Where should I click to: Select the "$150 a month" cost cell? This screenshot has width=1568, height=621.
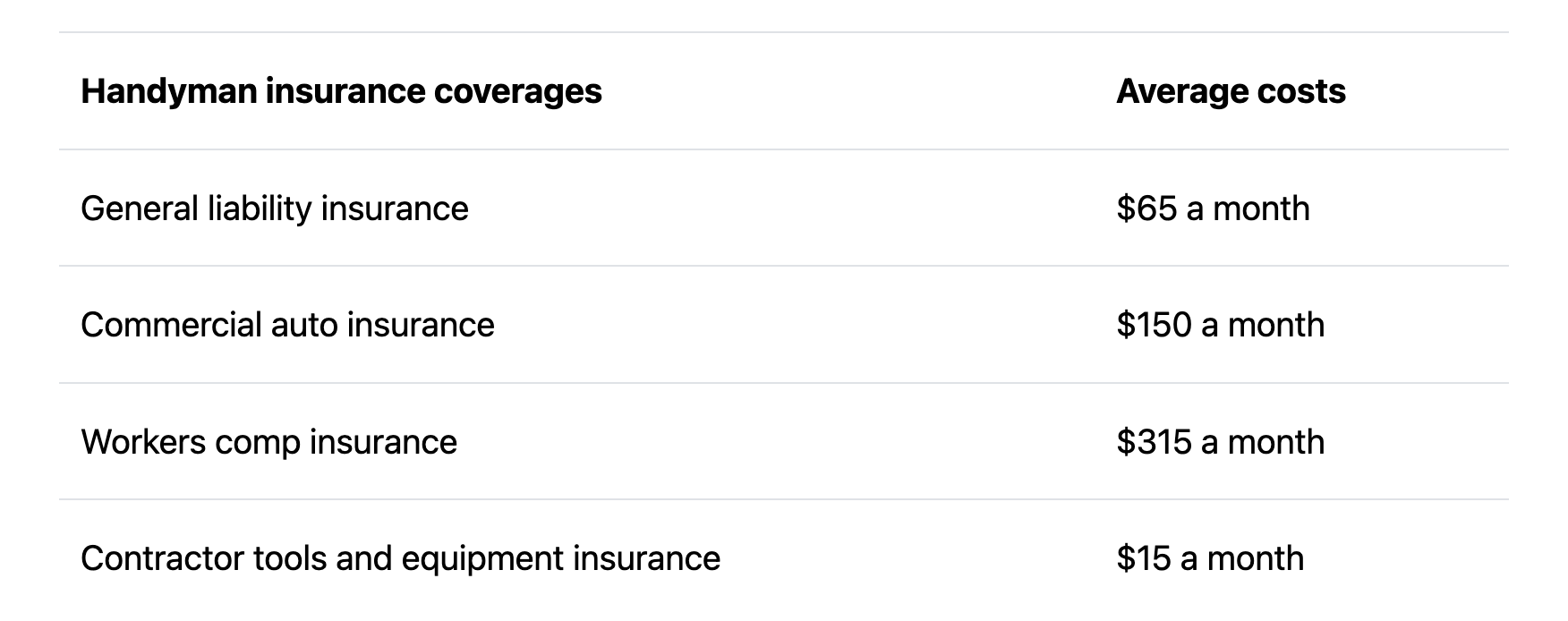[x=1220, y=325]
